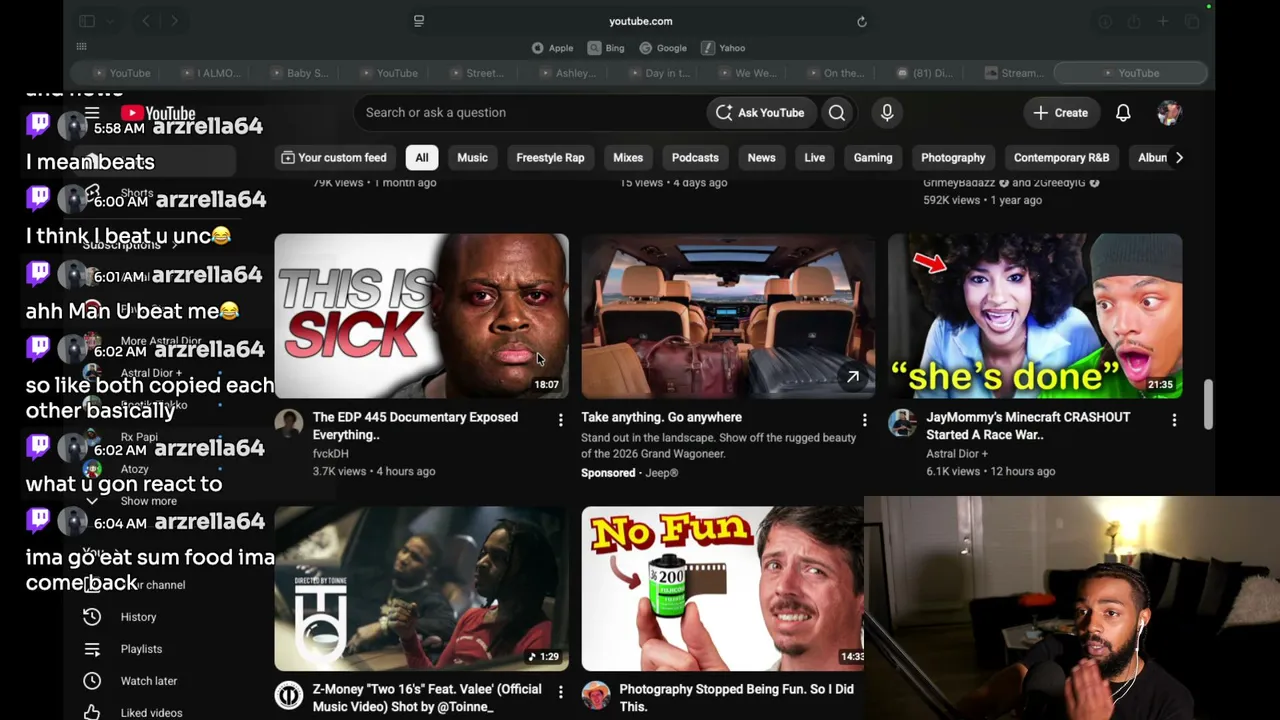Click the youtube.com address bar
The image size is (1280, 720).
[640, 21]
